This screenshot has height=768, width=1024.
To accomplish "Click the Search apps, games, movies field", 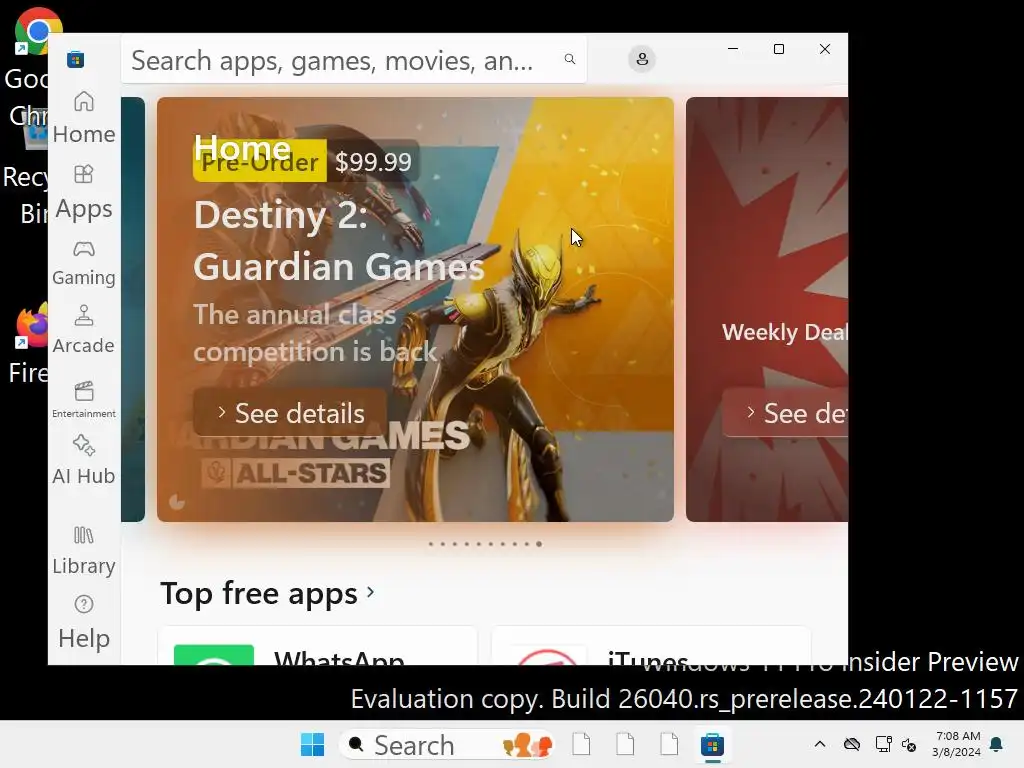I will [x=353, y=59].
